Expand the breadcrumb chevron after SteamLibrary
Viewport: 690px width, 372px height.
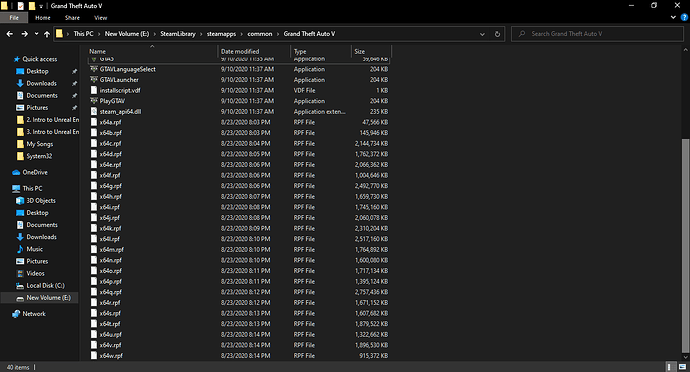pos(201,34)
